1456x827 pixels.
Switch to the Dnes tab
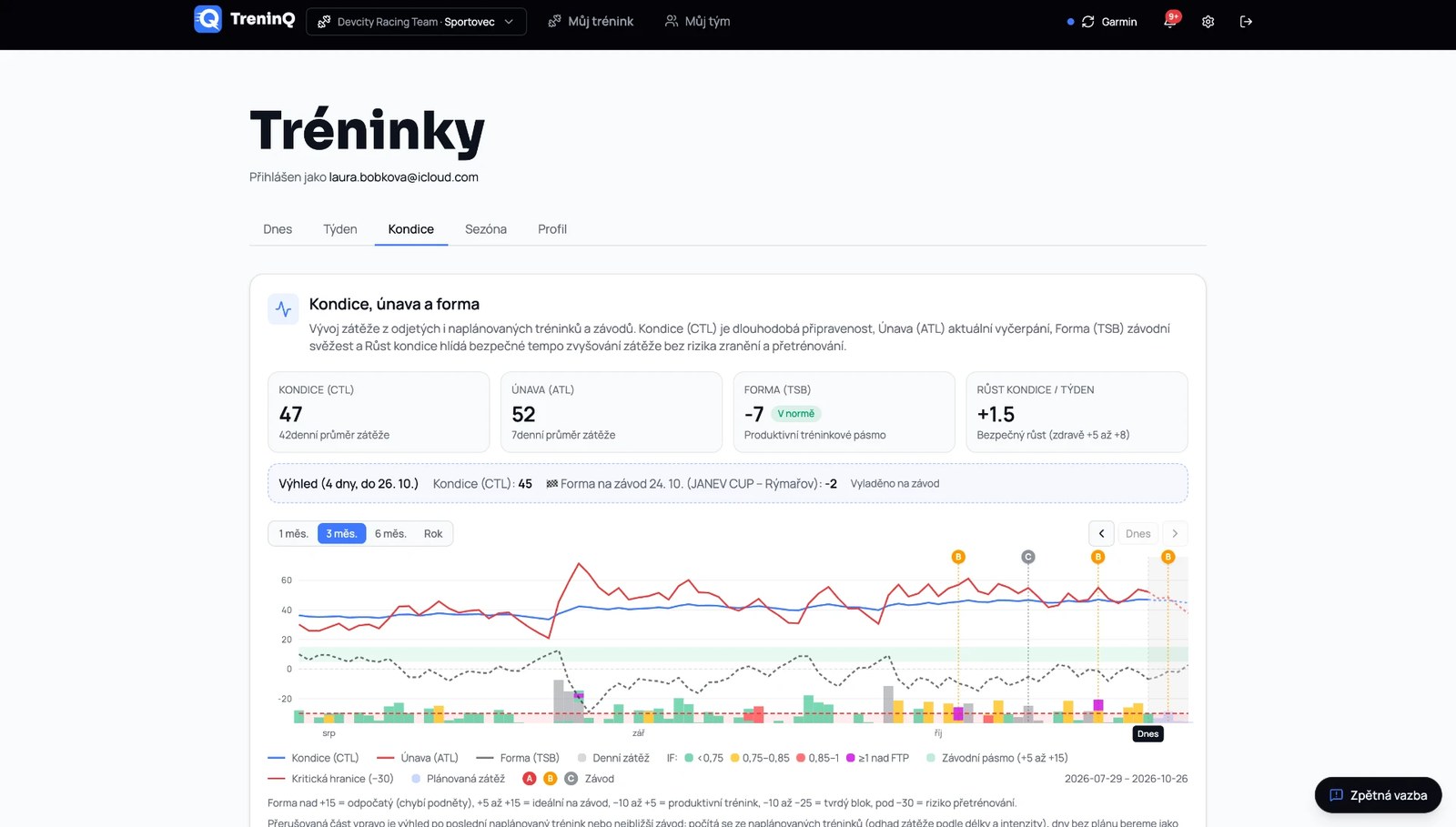tap(278, 229)
